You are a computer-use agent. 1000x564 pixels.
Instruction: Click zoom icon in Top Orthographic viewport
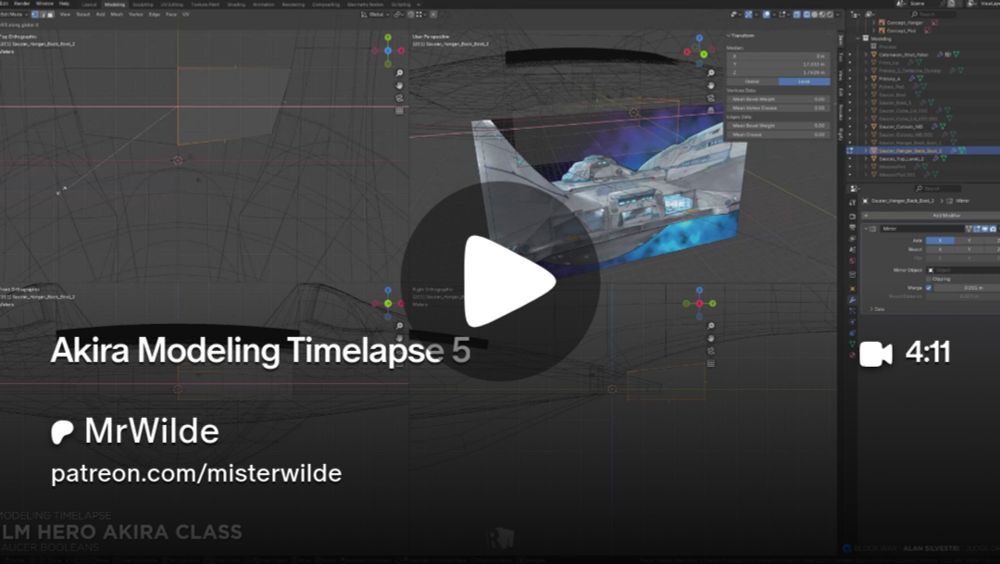click(399, 73)
